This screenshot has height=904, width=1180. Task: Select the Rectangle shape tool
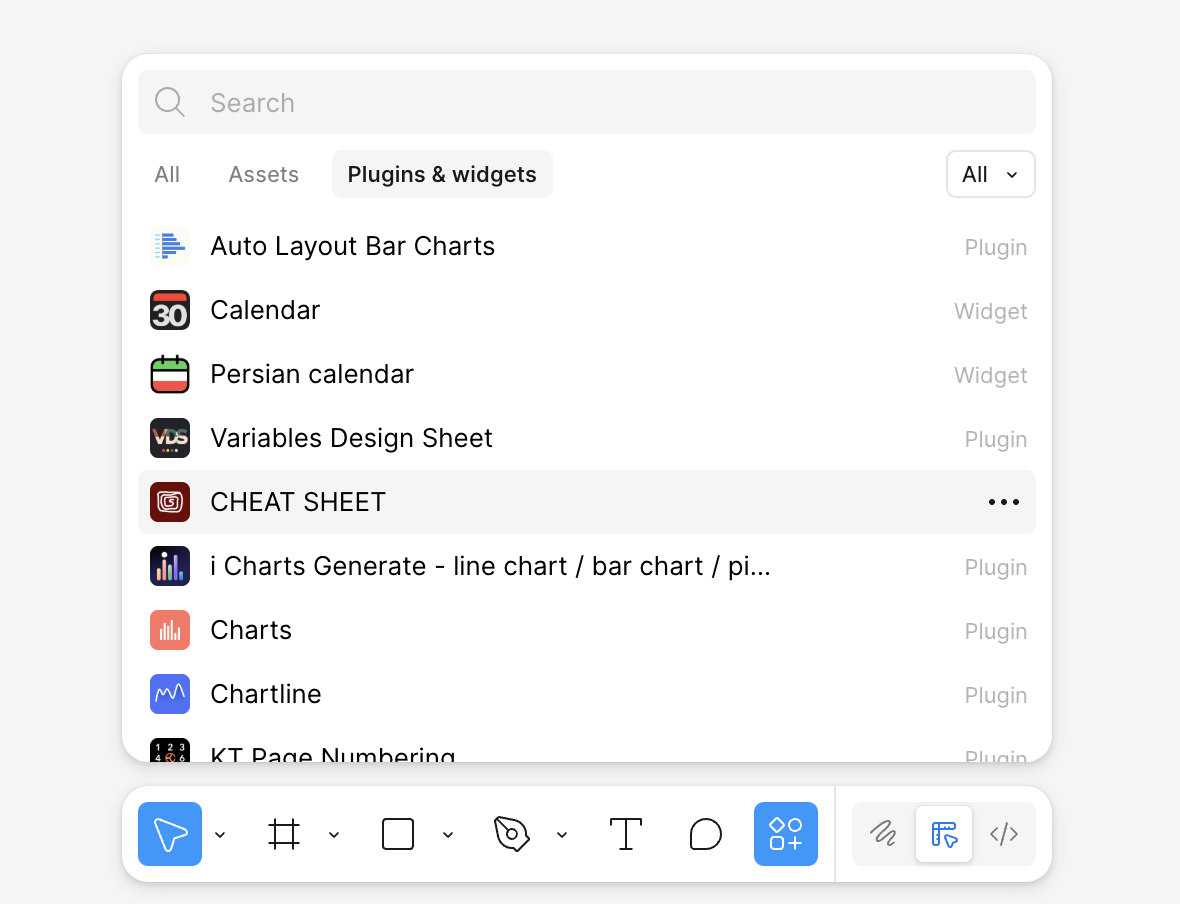click(x=398, y=834)
